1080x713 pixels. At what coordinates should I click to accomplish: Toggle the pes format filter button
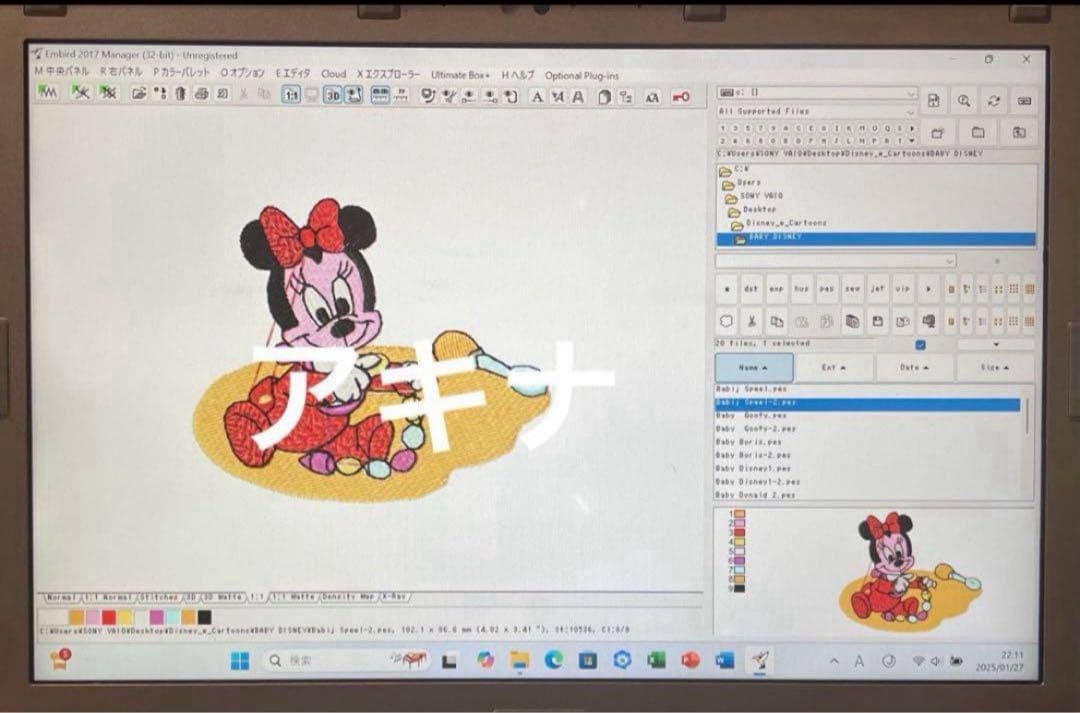[x=827, y=288]
